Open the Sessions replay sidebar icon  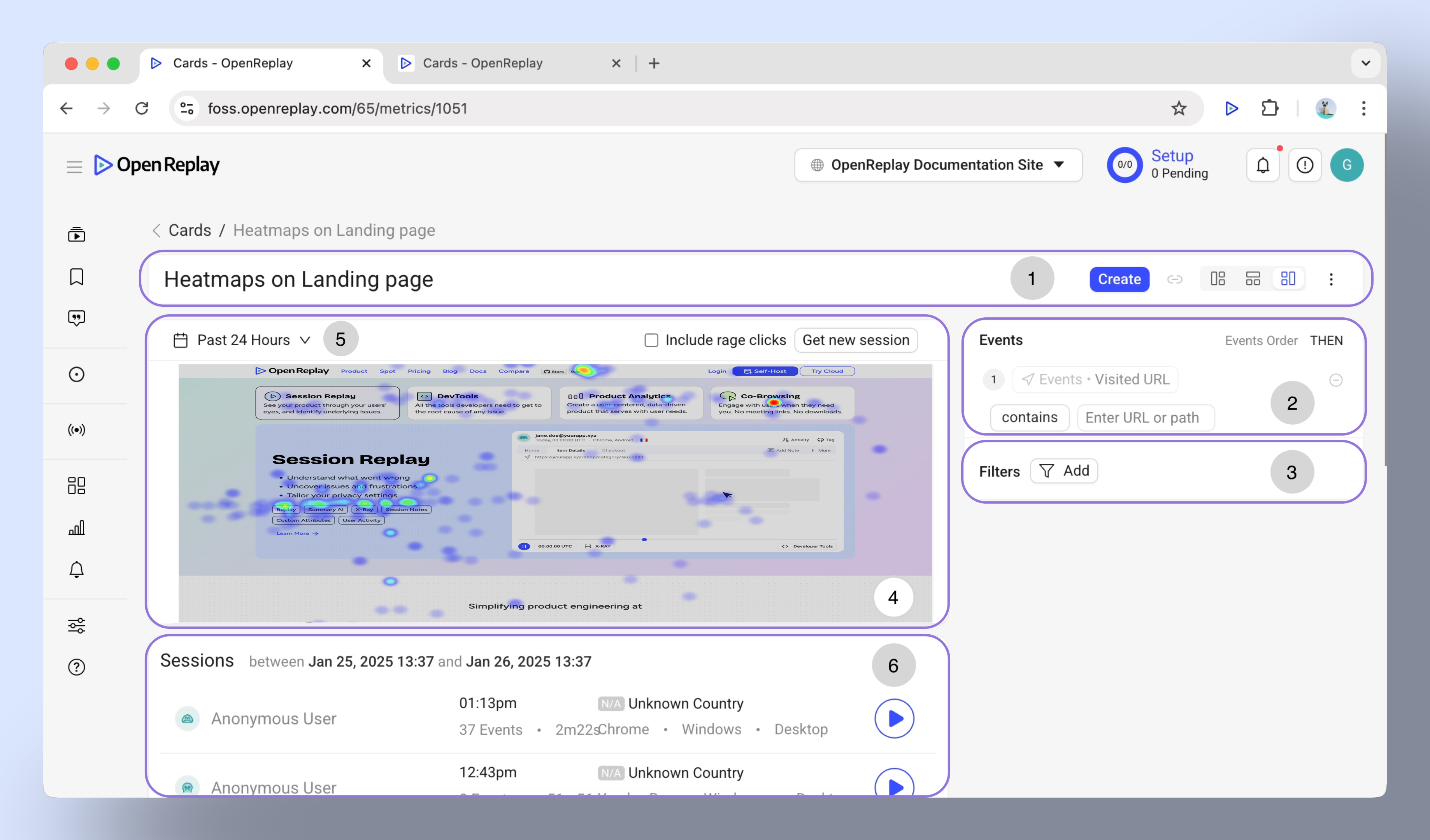click(77, 234)
